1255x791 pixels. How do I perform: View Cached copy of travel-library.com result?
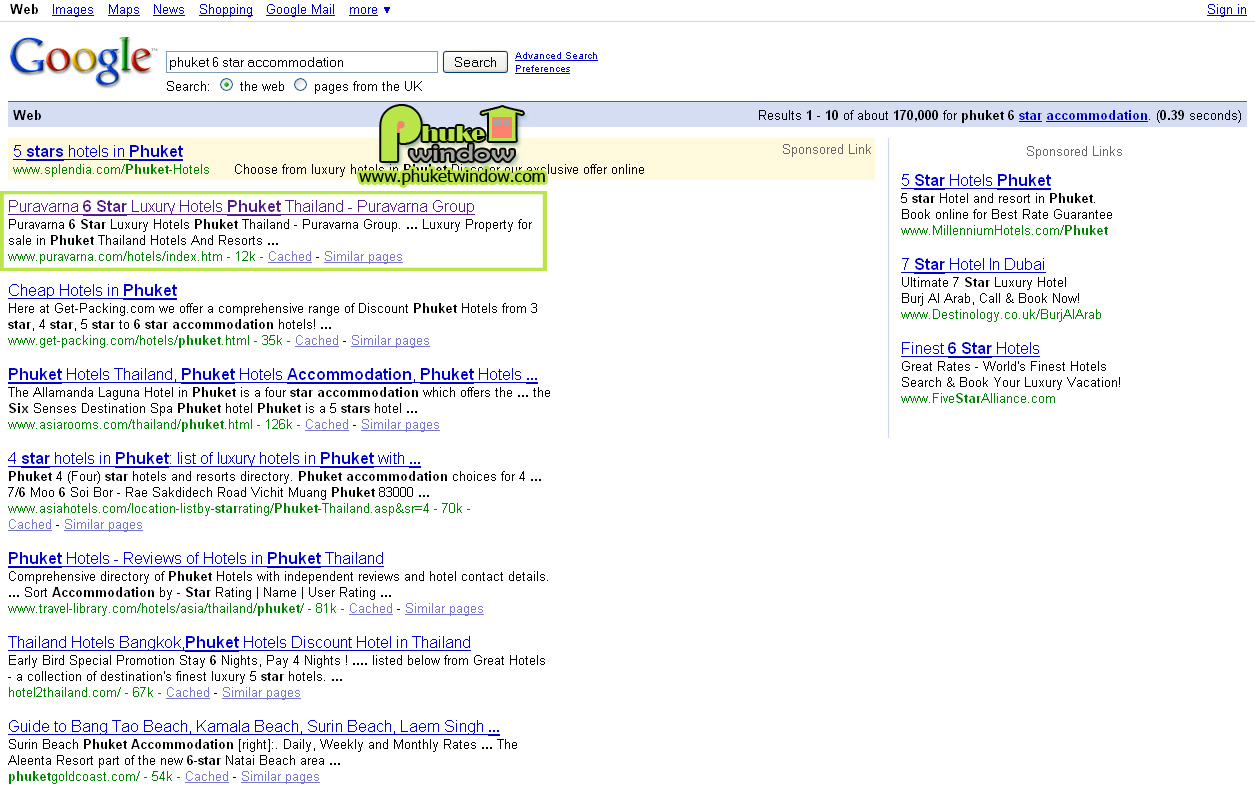coord(371,609)
